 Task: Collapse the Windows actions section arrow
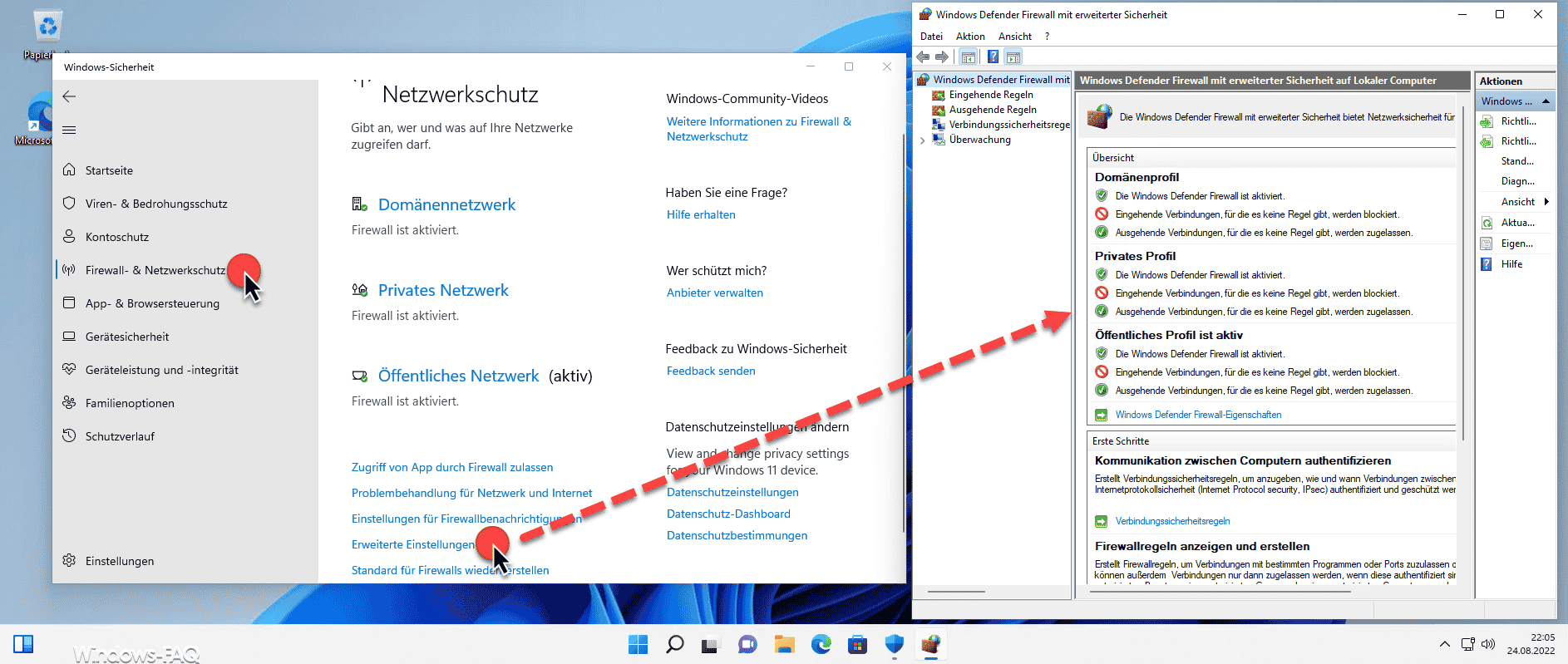coord(1546,101)
